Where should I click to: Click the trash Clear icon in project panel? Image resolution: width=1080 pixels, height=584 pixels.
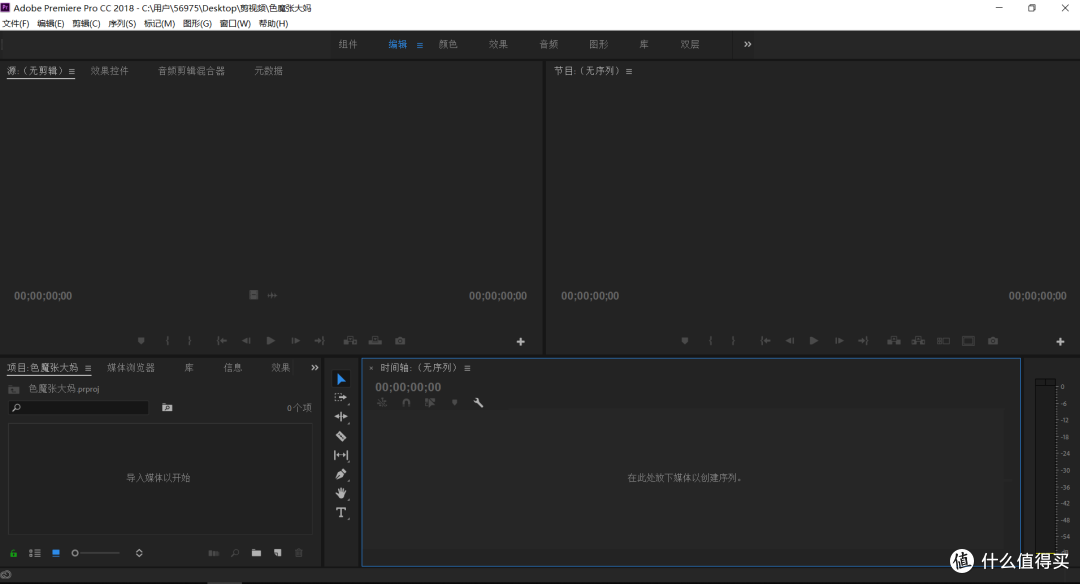click(299, 553)
